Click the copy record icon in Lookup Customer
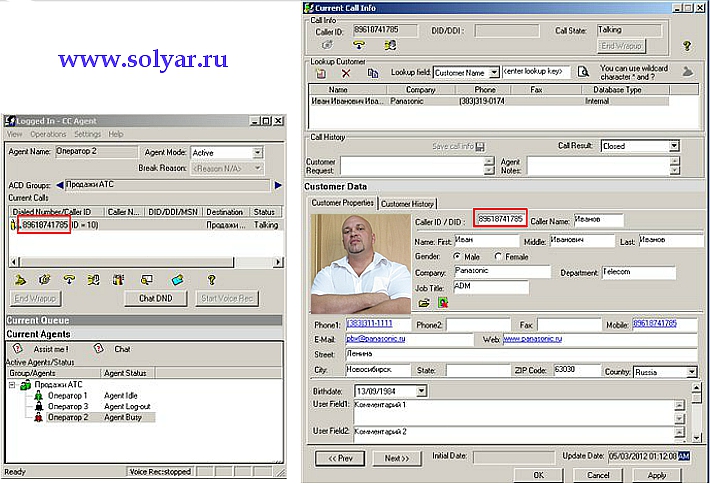The width and height of the screenshot is (710, 486). pyautogui.click(x=373, y=73)
